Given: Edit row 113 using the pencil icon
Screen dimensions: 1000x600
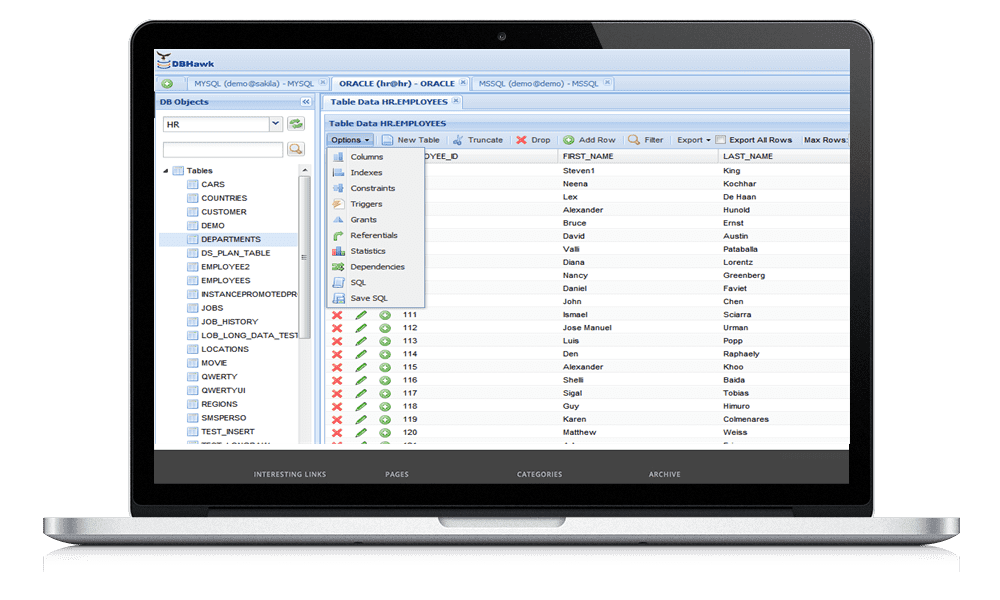Looking at the screenshot, I should click(x=361, y=341).
